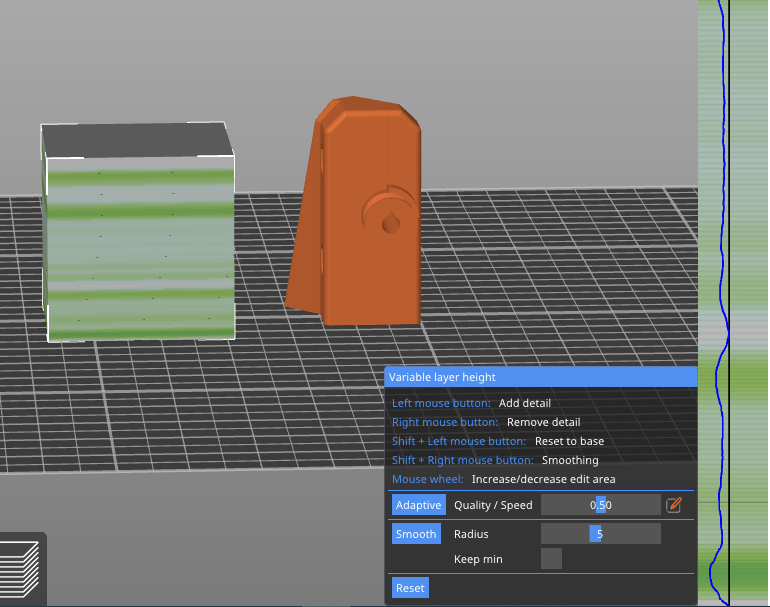
Task: Click 'Shift + Left mouse button:' hint
Action: pos(459,441)
